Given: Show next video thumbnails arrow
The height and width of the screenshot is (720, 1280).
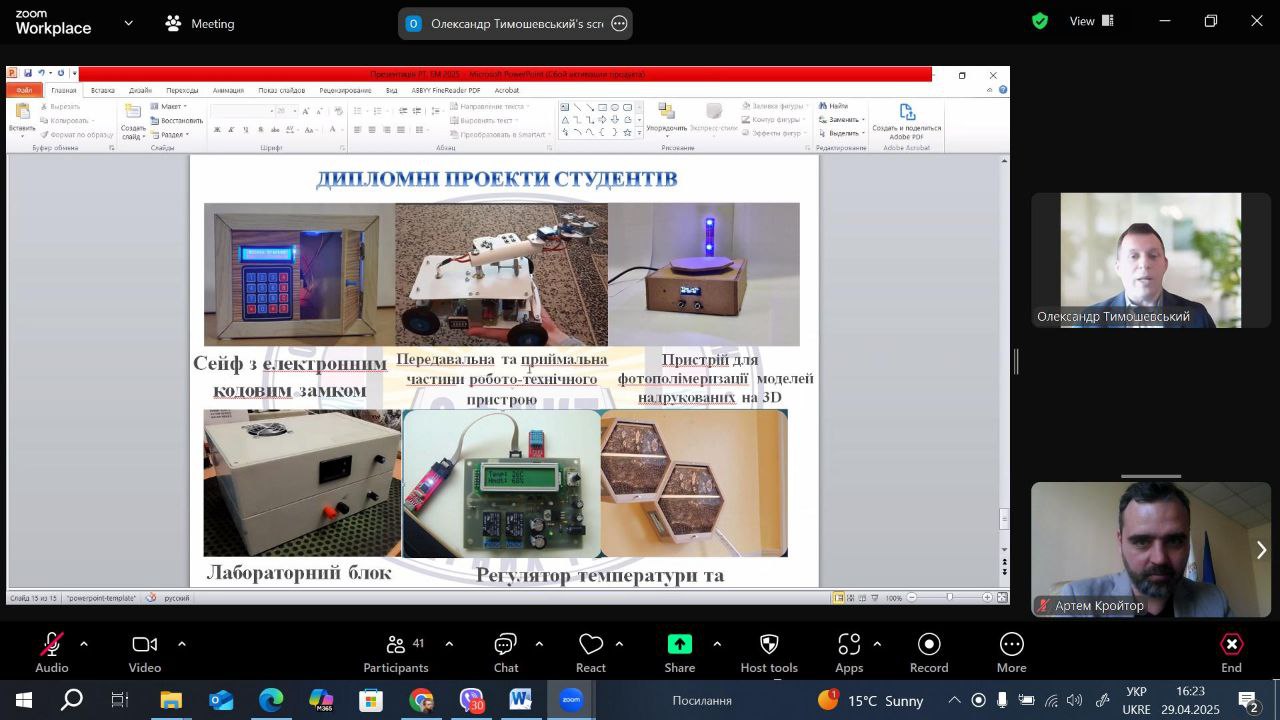Looking at the screenshot, I should click(x=1261, y=550).
